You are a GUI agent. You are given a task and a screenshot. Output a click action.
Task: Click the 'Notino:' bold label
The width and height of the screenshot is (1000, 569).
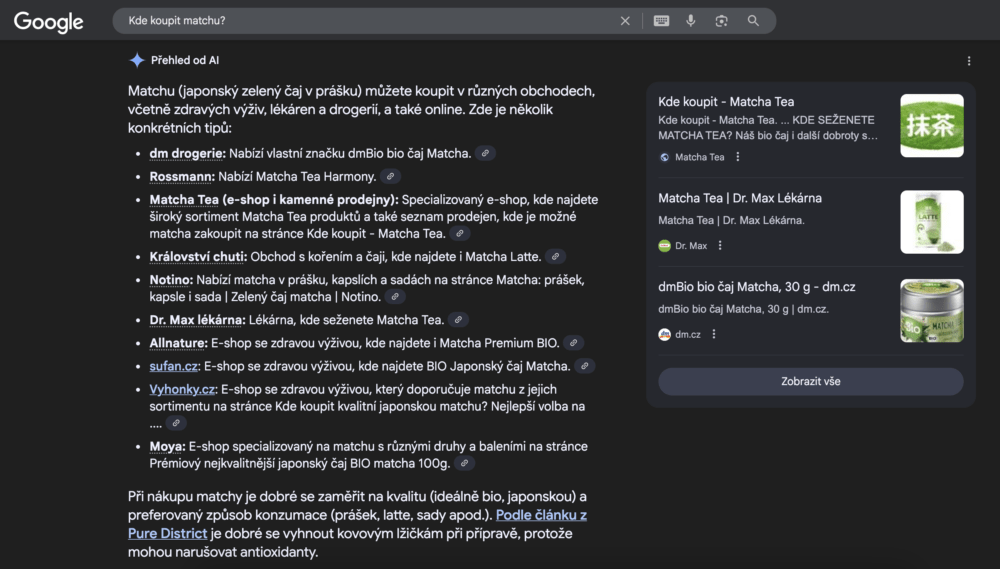click(171, 279)
